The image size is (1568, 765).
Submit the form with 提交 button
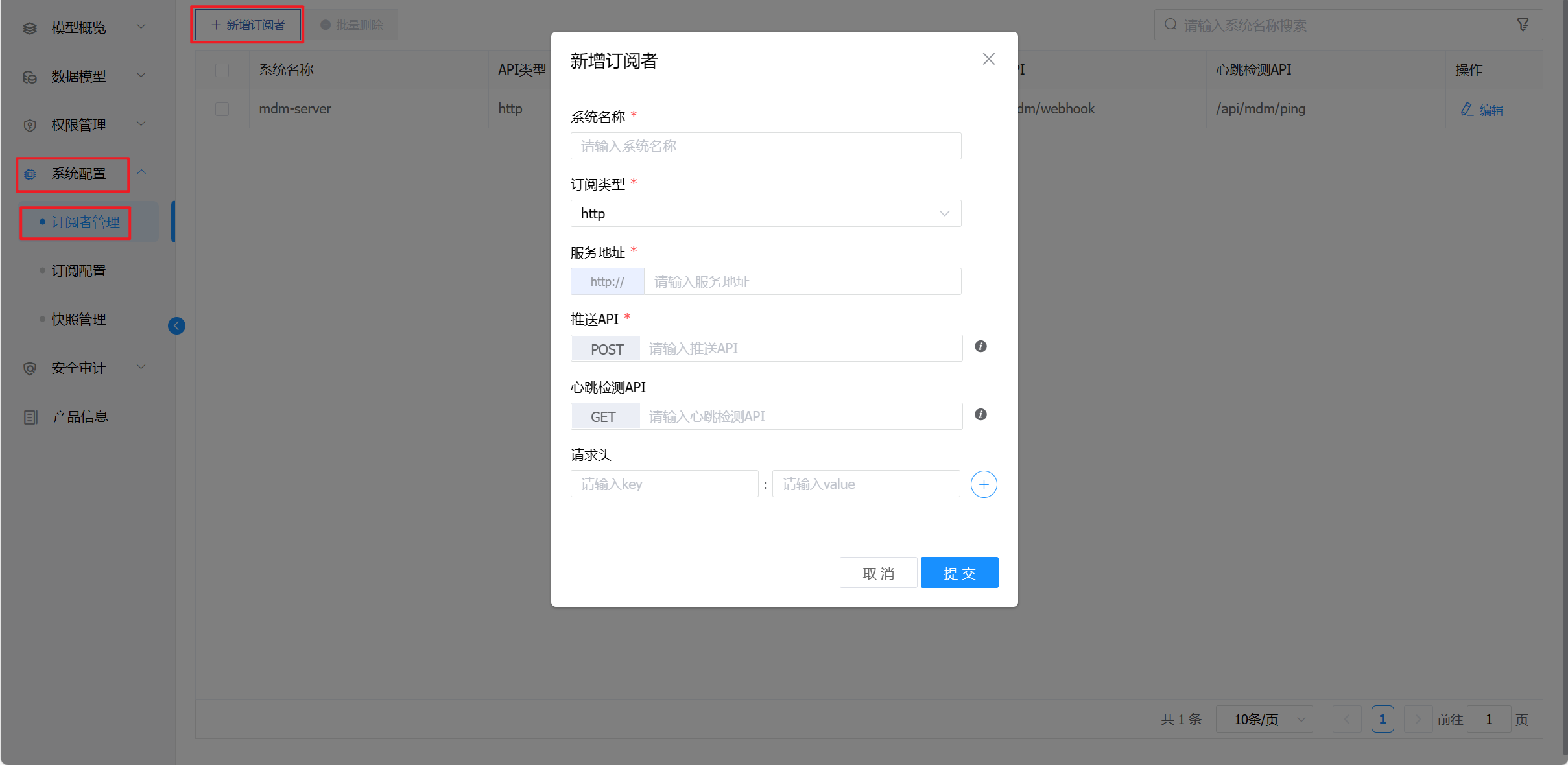click(960, 573)
